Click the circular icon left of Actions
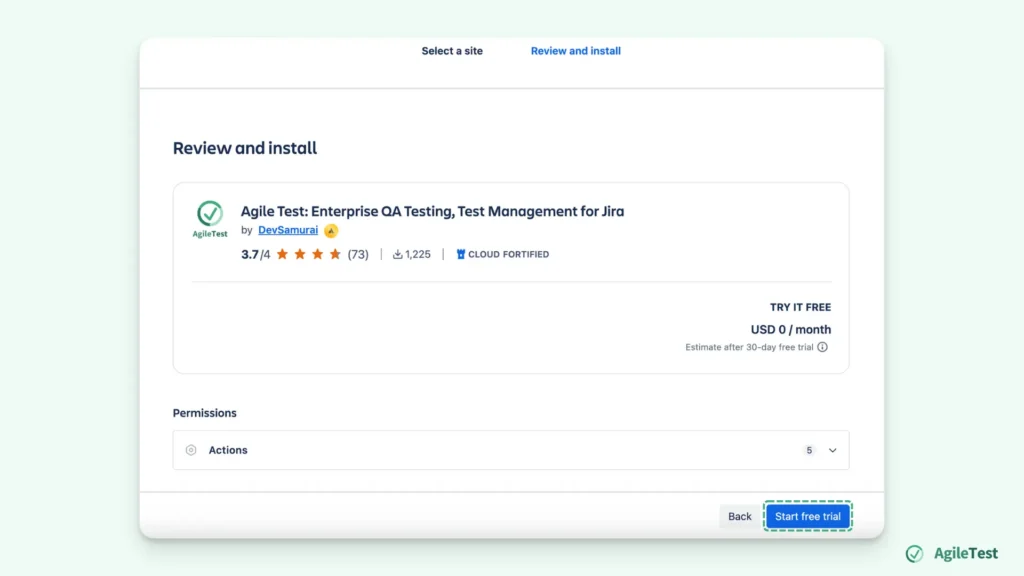Image resolution: width=1024 pixels, height=576 pixels. (191, 451)
